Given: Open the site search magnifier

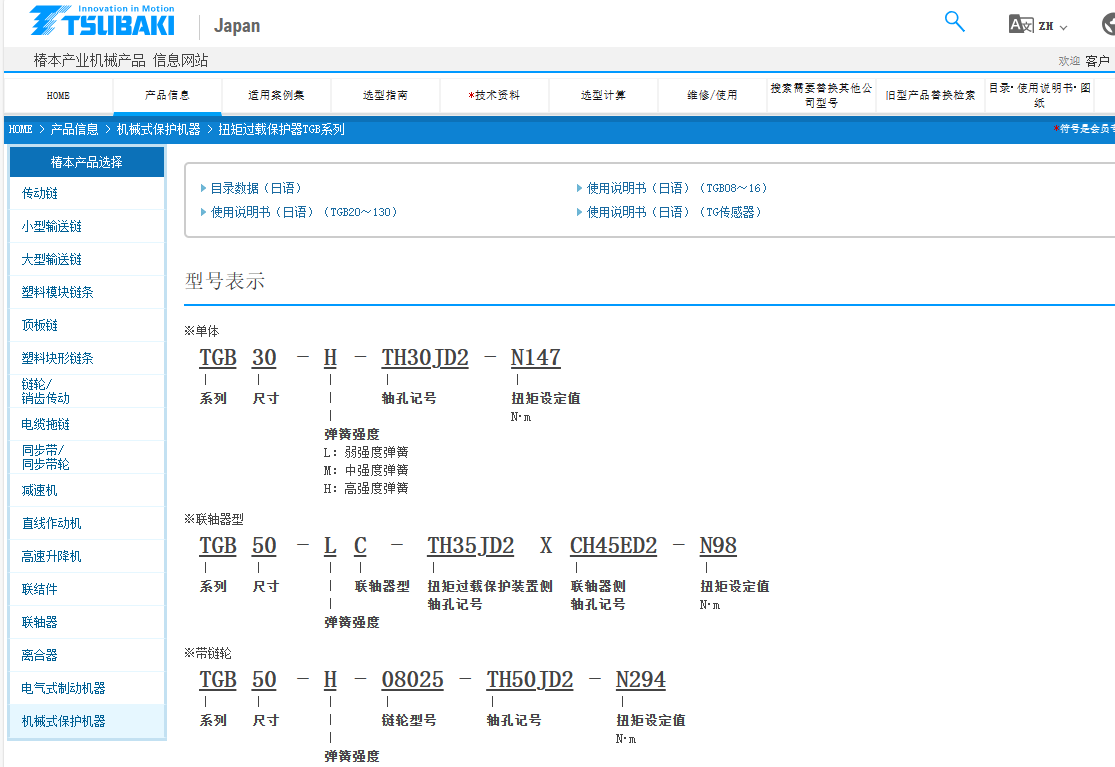Looking at the screenshot, I should tap(954, 21).
